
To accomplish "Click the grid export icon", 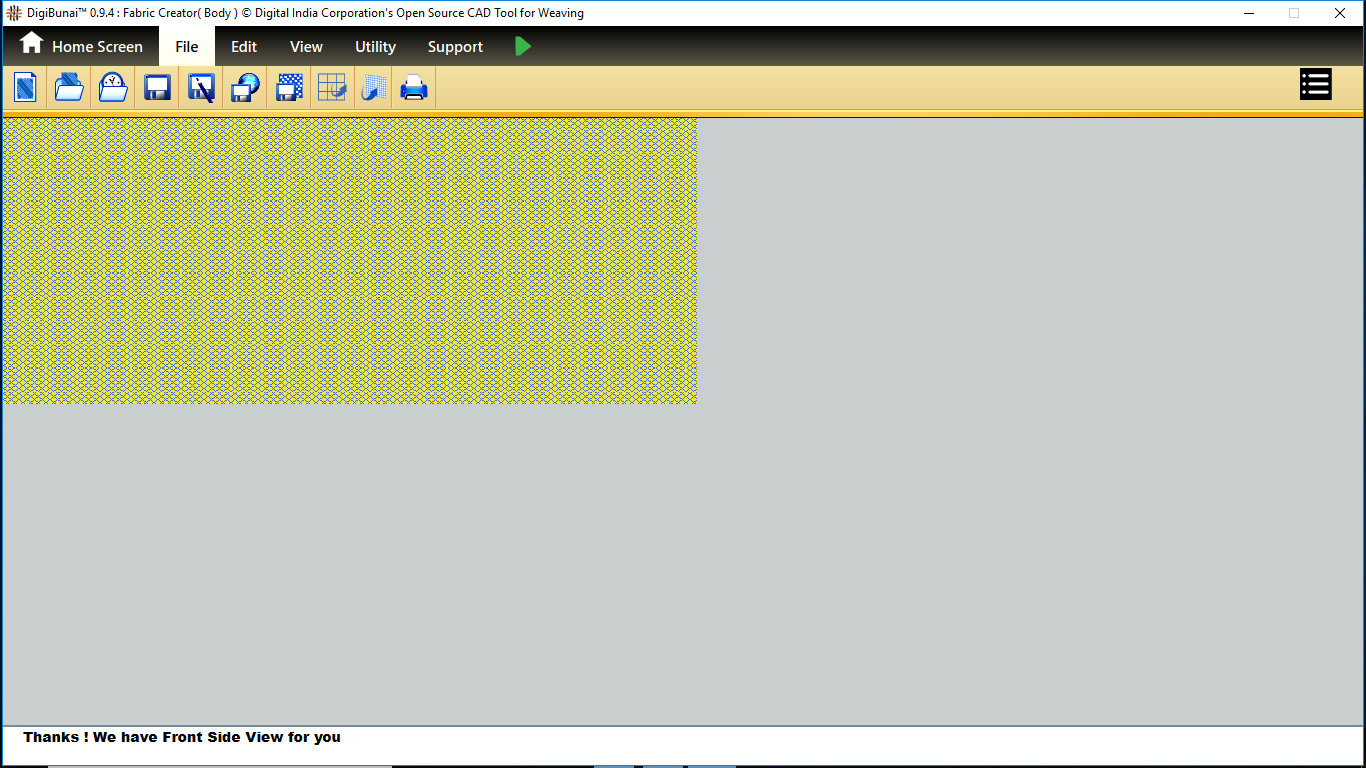I will point(332,88).
